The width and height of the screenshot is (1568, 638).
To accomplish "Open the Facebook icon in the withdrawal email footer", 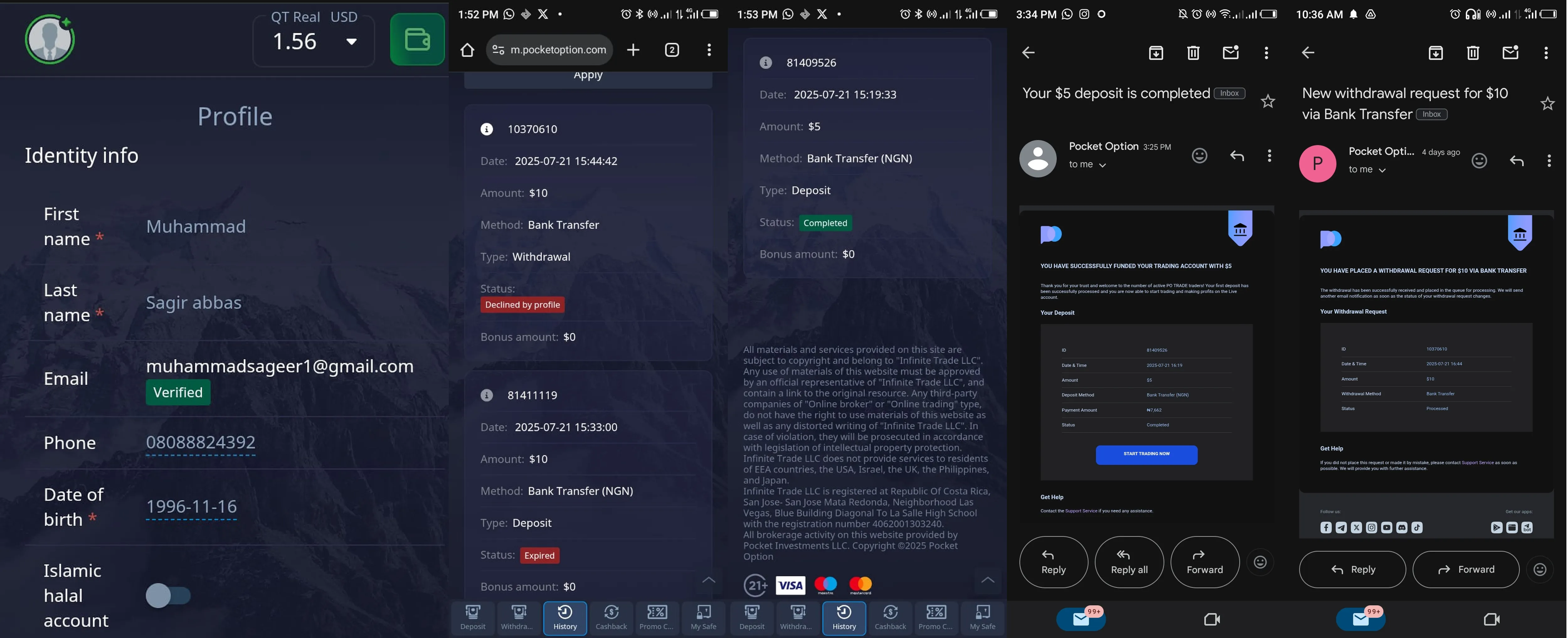I will click(x=1326, y=527).
